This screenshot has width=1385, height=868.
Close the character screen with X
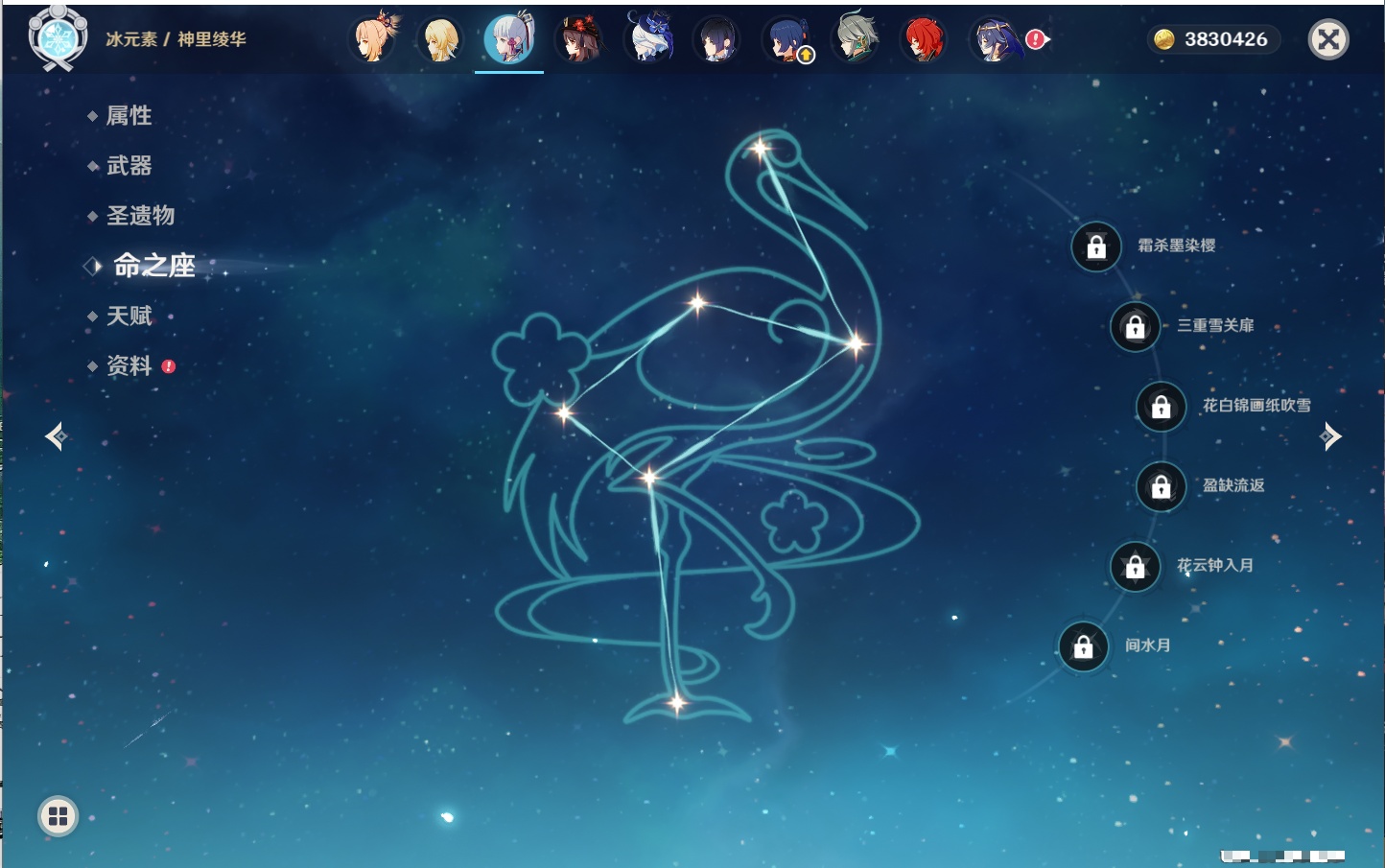pos(1328,39)
